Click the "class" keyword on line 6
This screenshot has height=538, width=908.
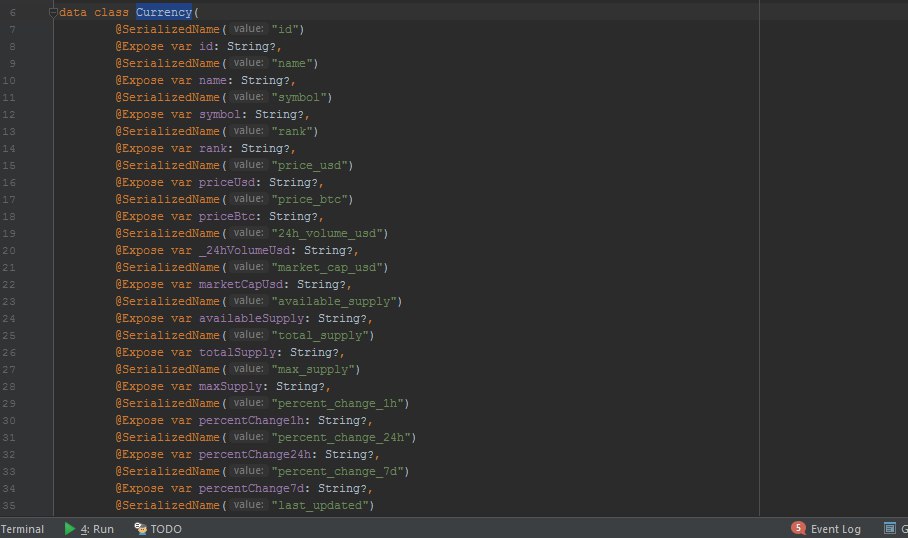pyautogui.click(x=111, y=12)
